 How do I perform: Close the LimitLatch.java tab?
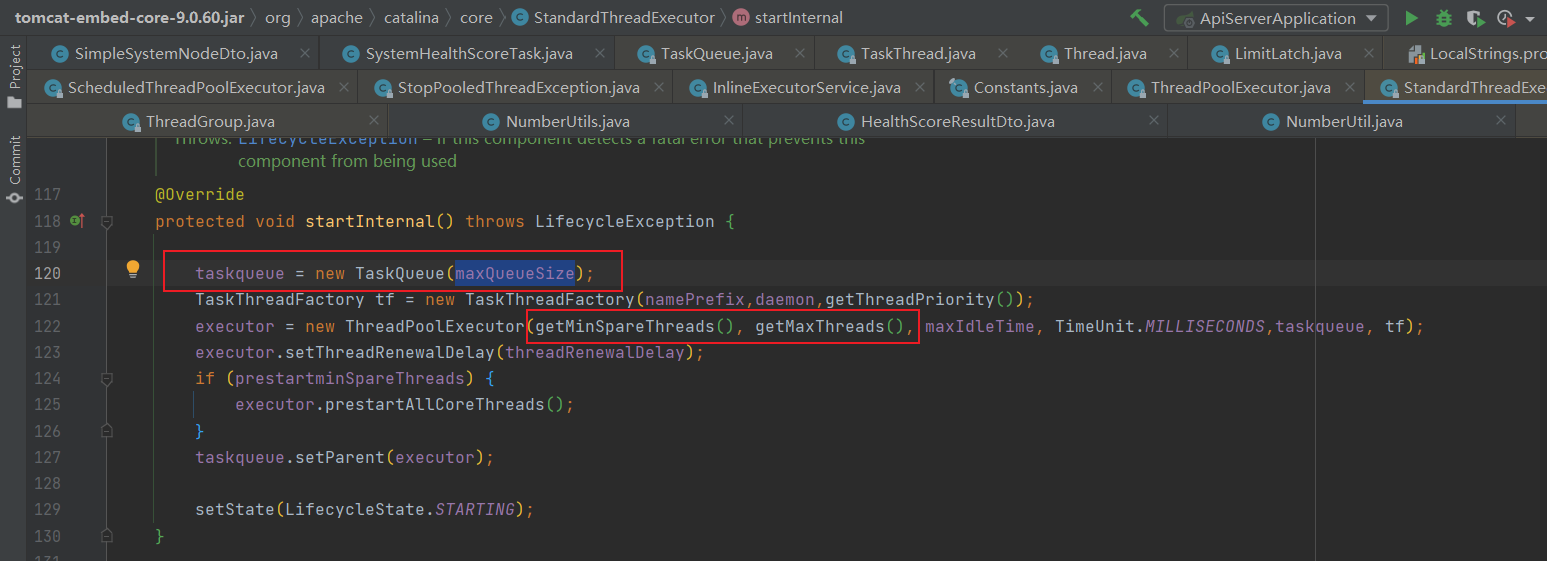pyautogui.click(x=1367, y=54)
